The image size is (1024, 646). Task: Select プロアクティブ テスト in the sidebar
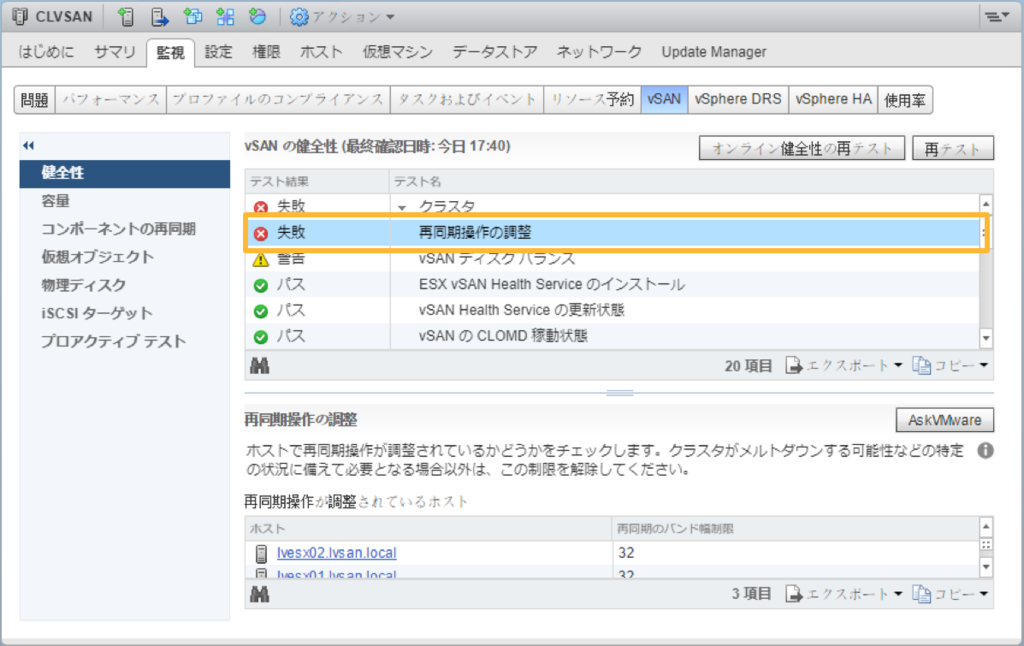pos(125,342)
